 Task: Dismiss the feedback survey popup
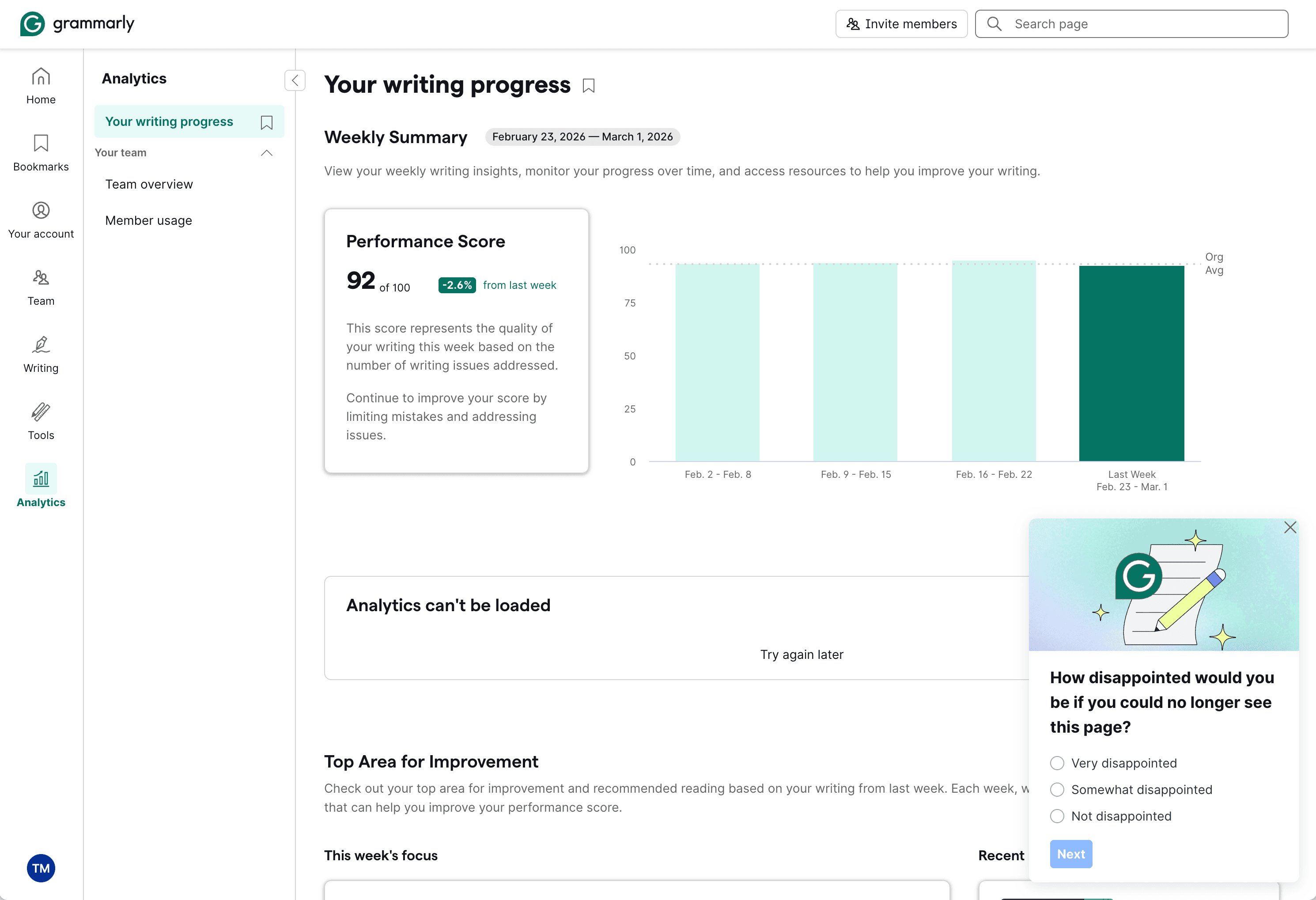point(1290,527)
